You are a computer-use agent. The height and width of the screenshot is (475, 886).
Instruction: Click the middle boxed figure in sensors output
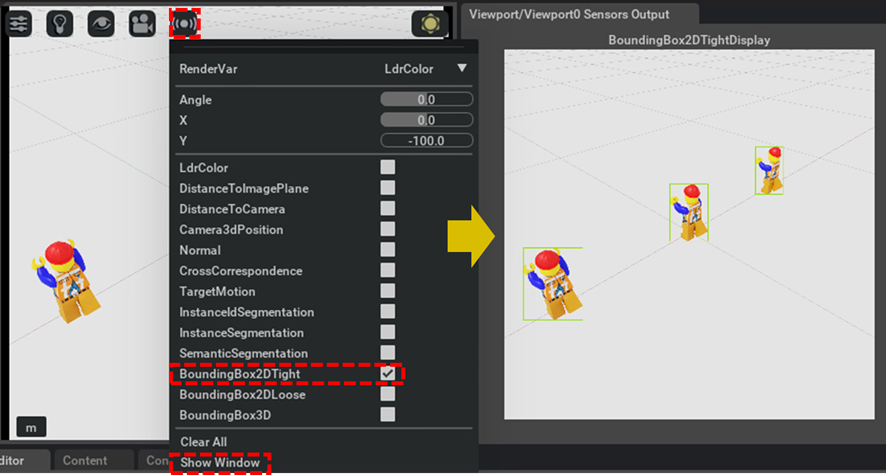click(689, 212)
